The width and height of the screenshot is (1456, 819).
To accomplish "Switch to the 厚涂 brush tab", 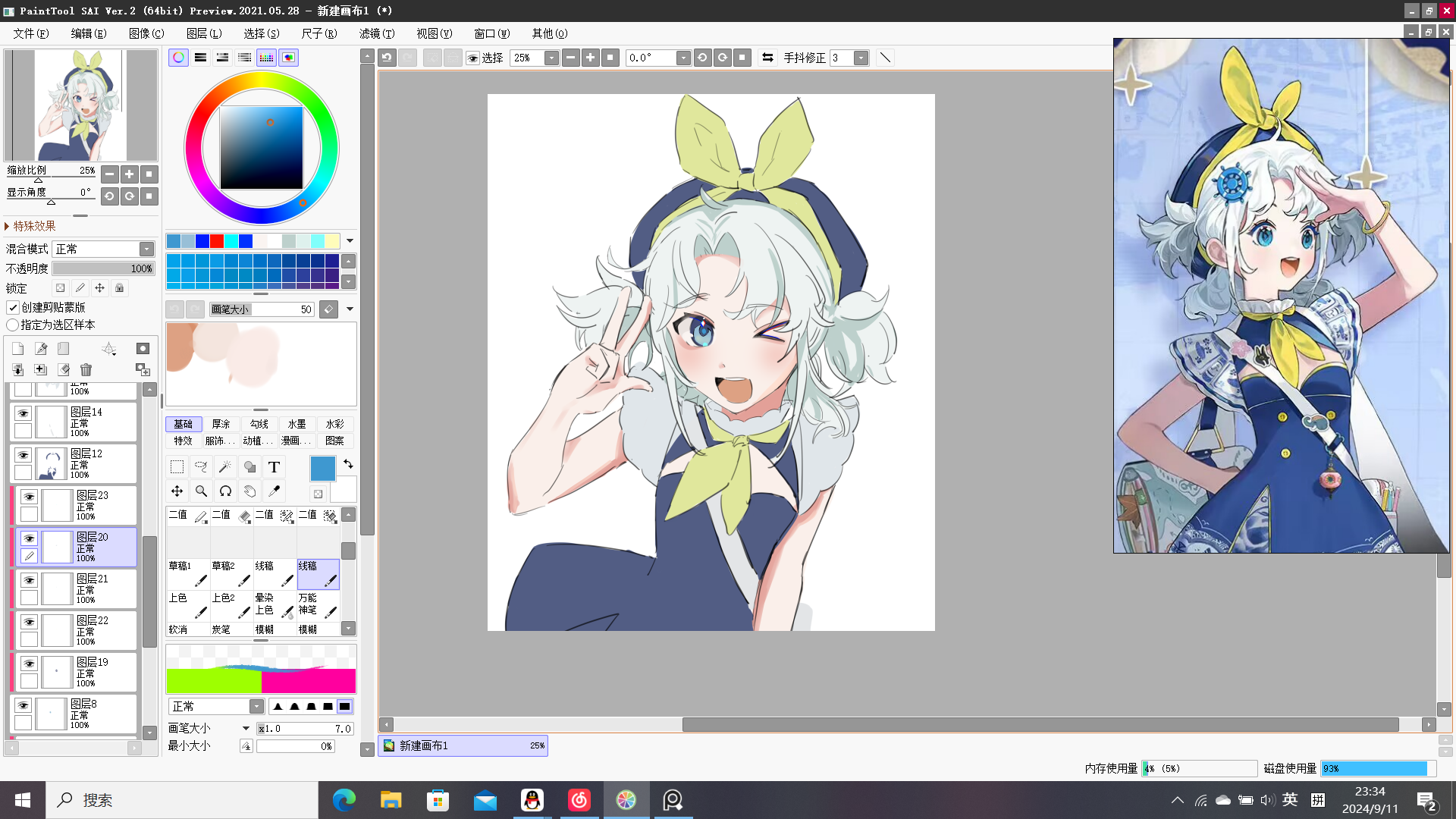I will 221,424.
